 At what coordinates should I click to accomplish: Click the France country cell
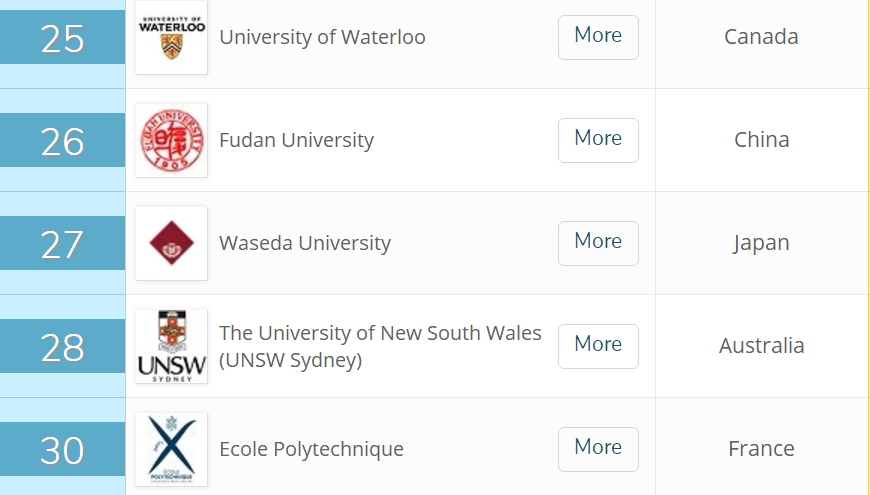[761, 449]
